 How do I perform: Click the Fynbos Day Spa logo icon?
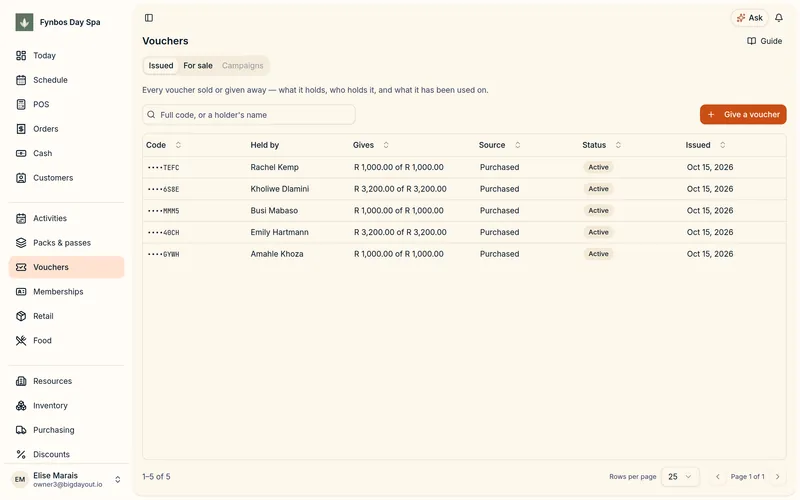[24, 22]
